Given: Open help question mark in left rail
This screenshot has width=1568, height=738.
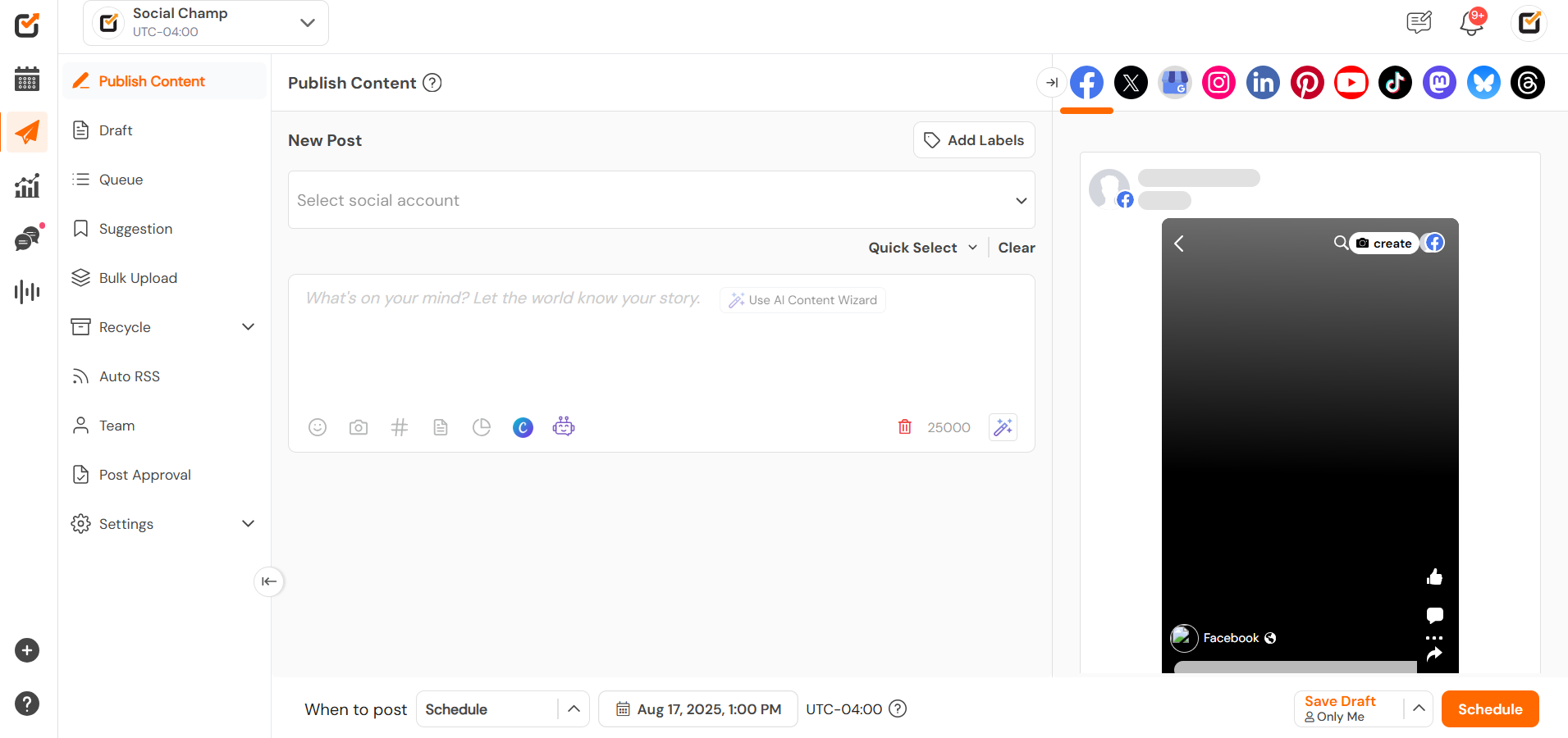Looking at the screenshot, I should tap(27, 704).
